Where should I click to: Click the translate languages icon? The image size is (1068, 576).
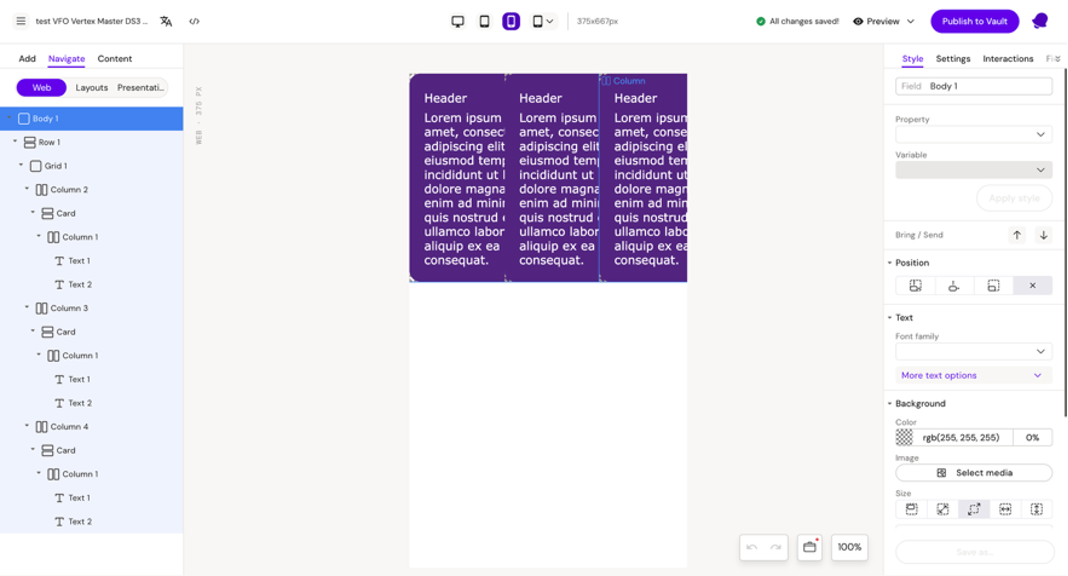(167, 21)
